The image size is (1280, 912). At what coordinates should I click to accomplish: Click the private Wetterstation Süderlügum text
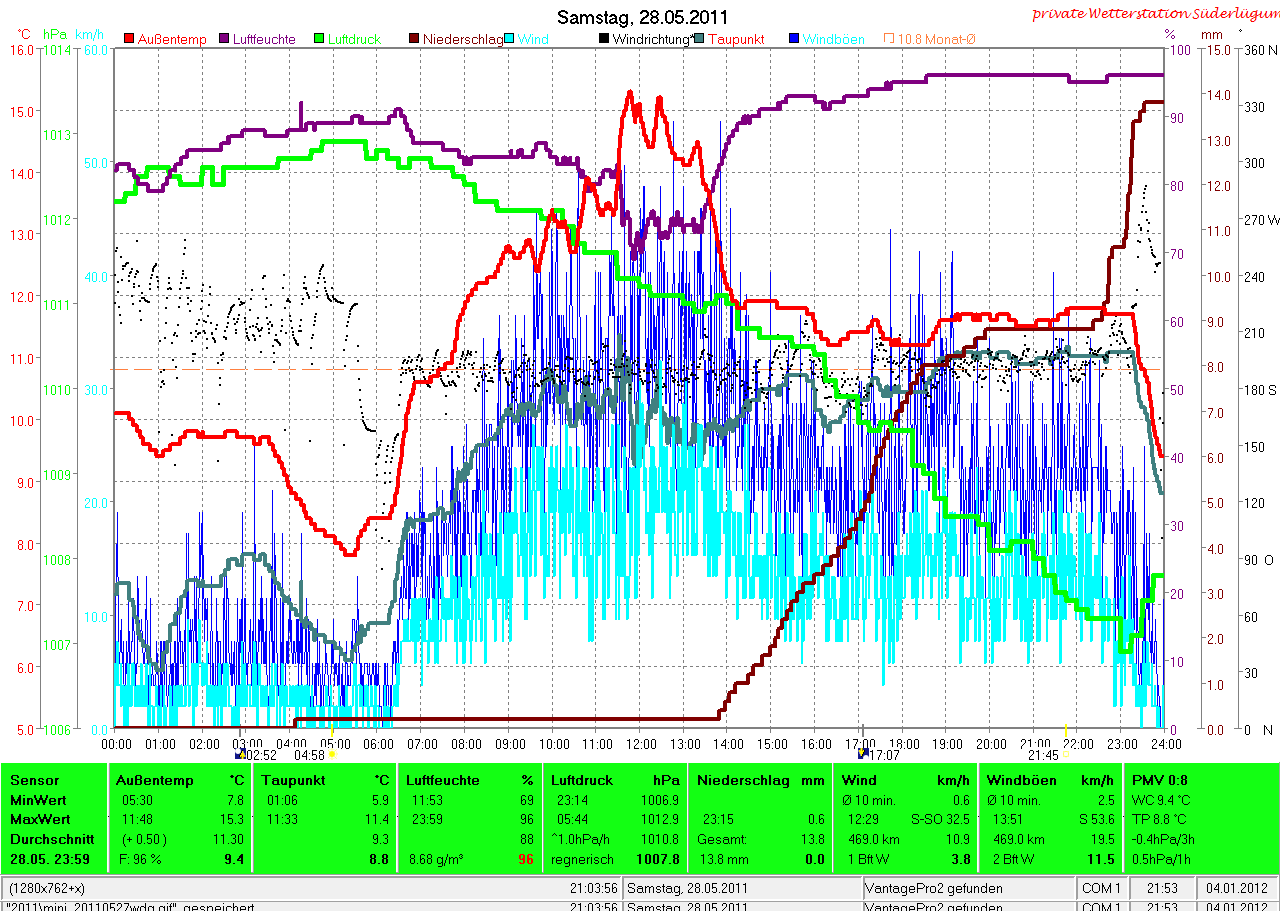tap(1155, 13)
